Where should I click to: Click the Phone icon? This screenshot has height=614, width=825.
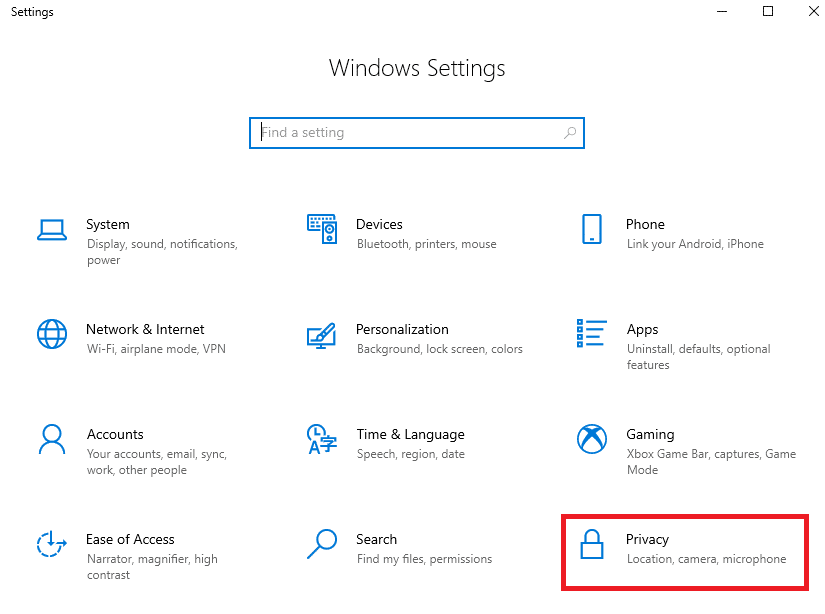[592, 229]
